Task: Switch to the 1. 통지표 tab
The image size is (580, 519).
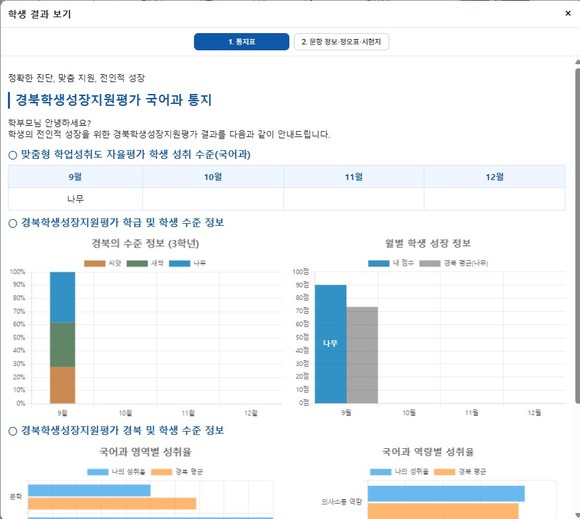Action: coord(242,41)
